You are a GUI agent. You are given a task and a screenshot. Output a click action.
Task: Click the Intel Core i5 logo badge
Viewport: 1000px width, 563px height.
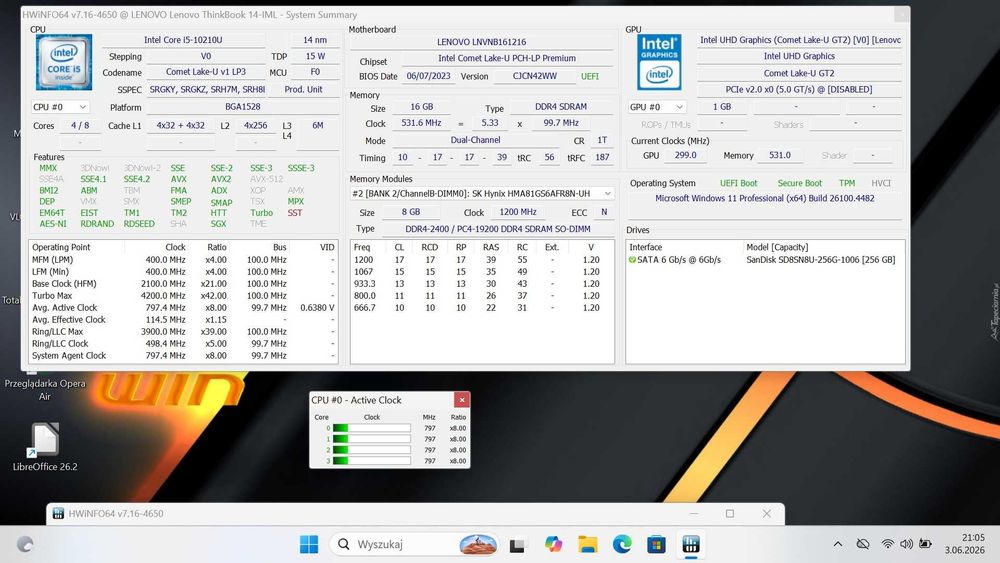(64, 62)
